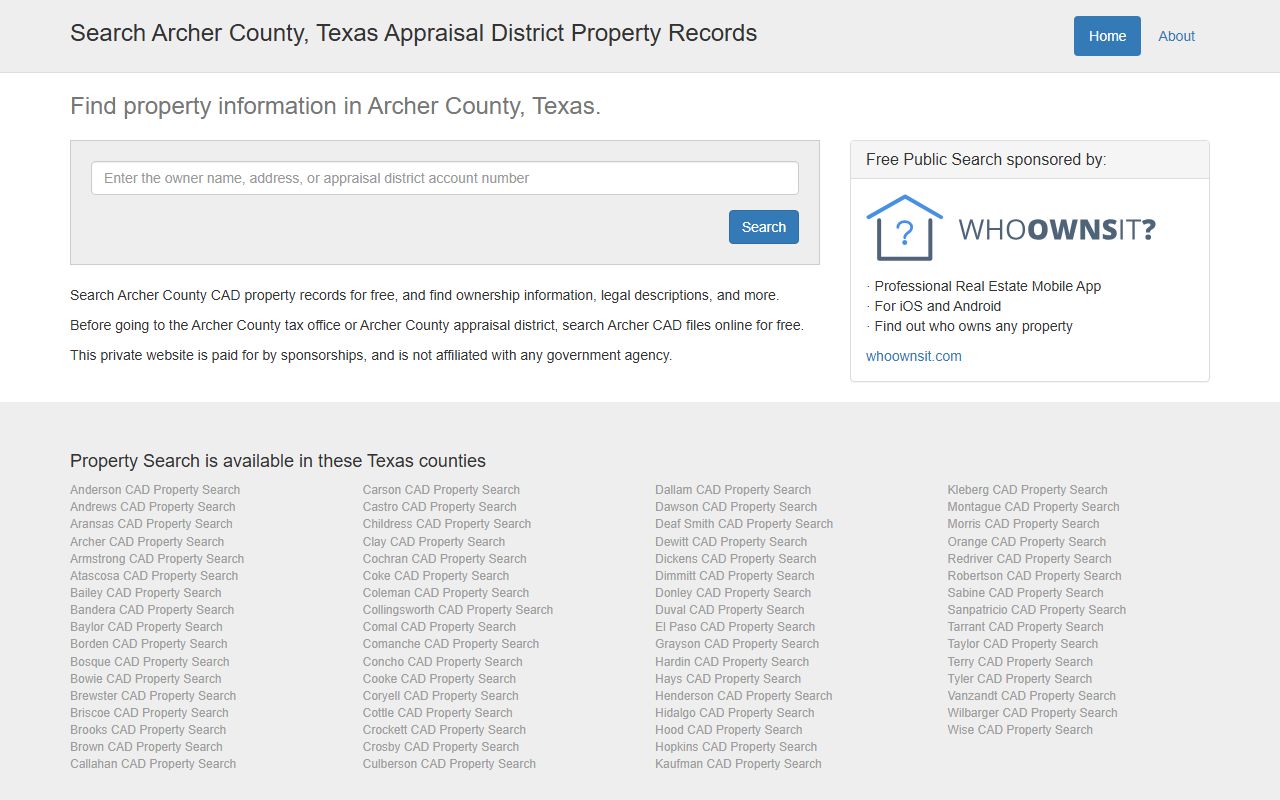
Task: Open Deaf Smith CAD Property Search
Action: 744,524
